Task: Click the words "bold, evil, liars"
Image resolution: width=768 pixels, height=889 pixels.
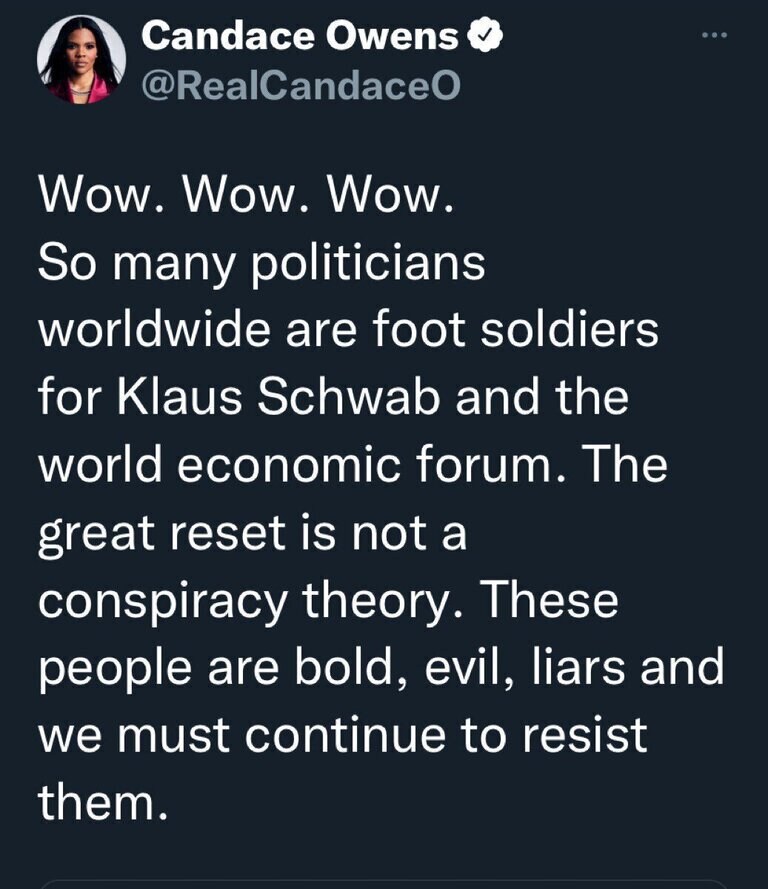Action: tap(459, 668)
